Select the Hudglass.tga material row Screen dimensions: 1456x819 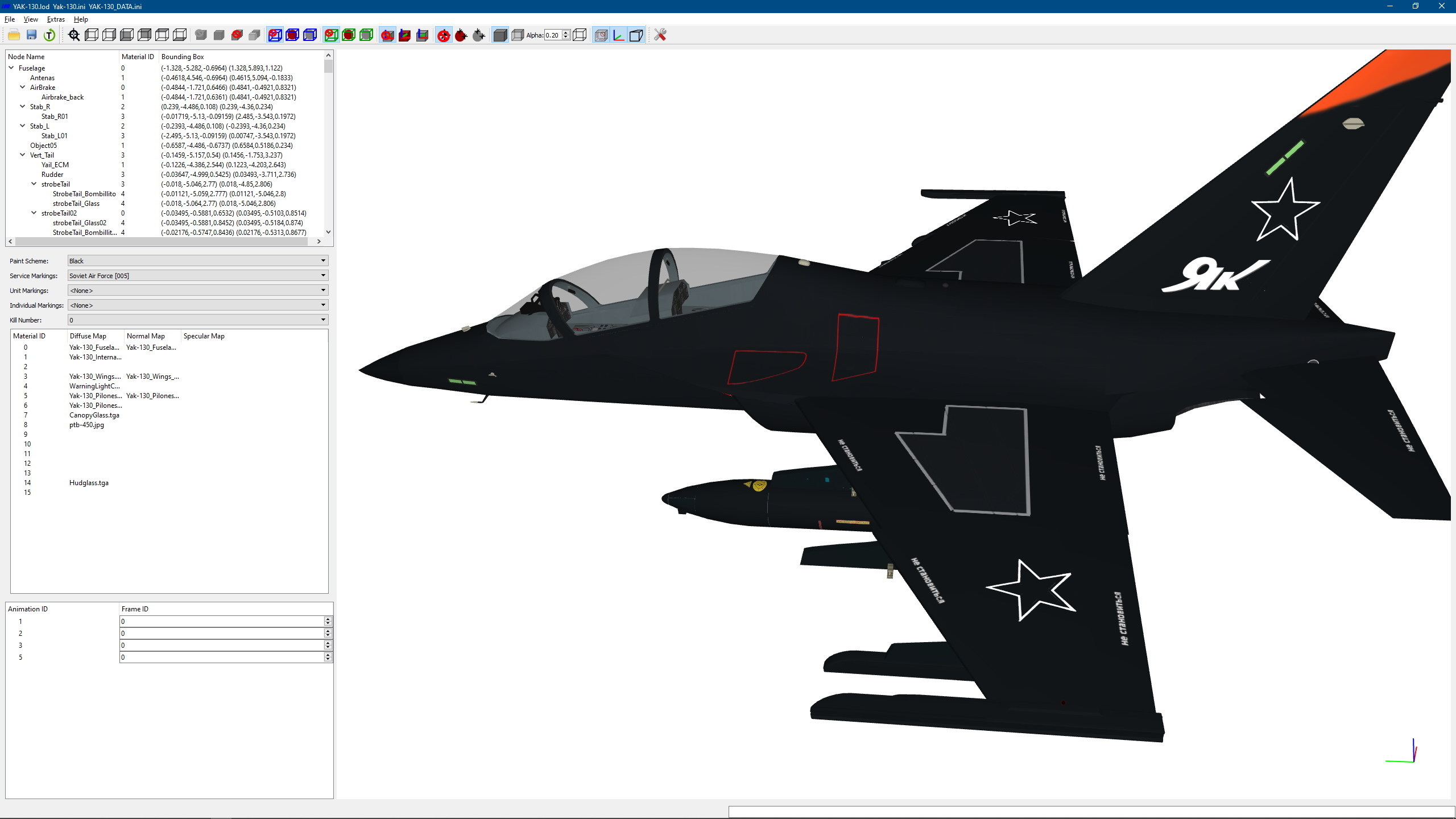coord(169,483)
